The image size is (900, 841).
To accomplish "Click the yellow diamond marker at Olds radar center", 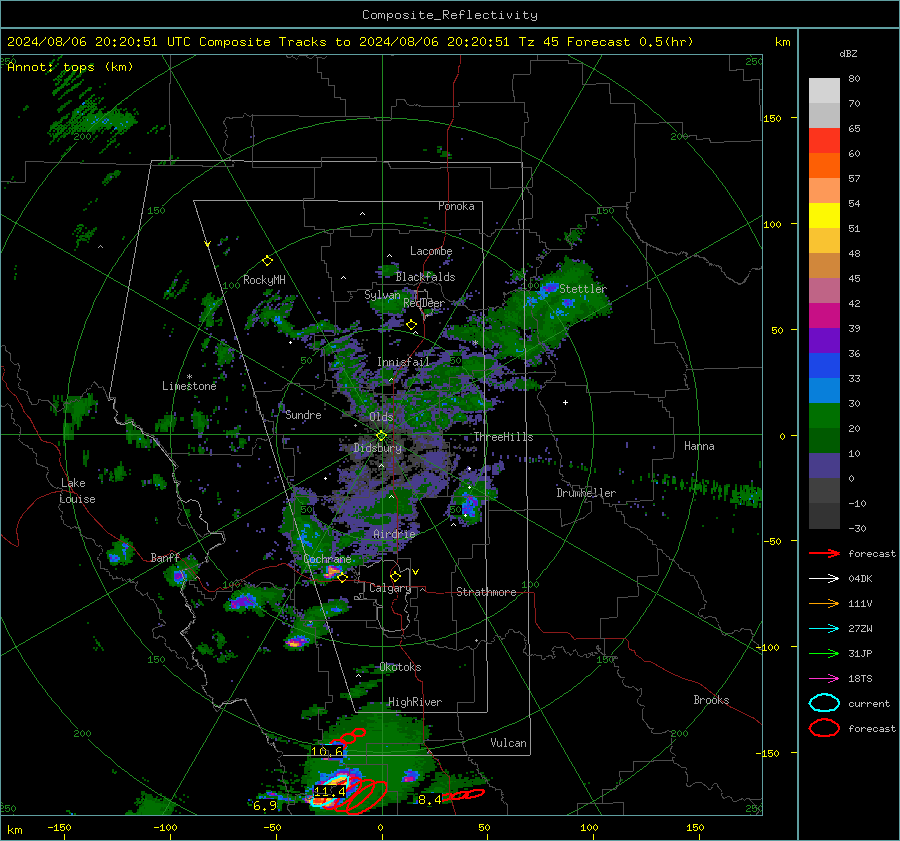I will coord(381,435).
